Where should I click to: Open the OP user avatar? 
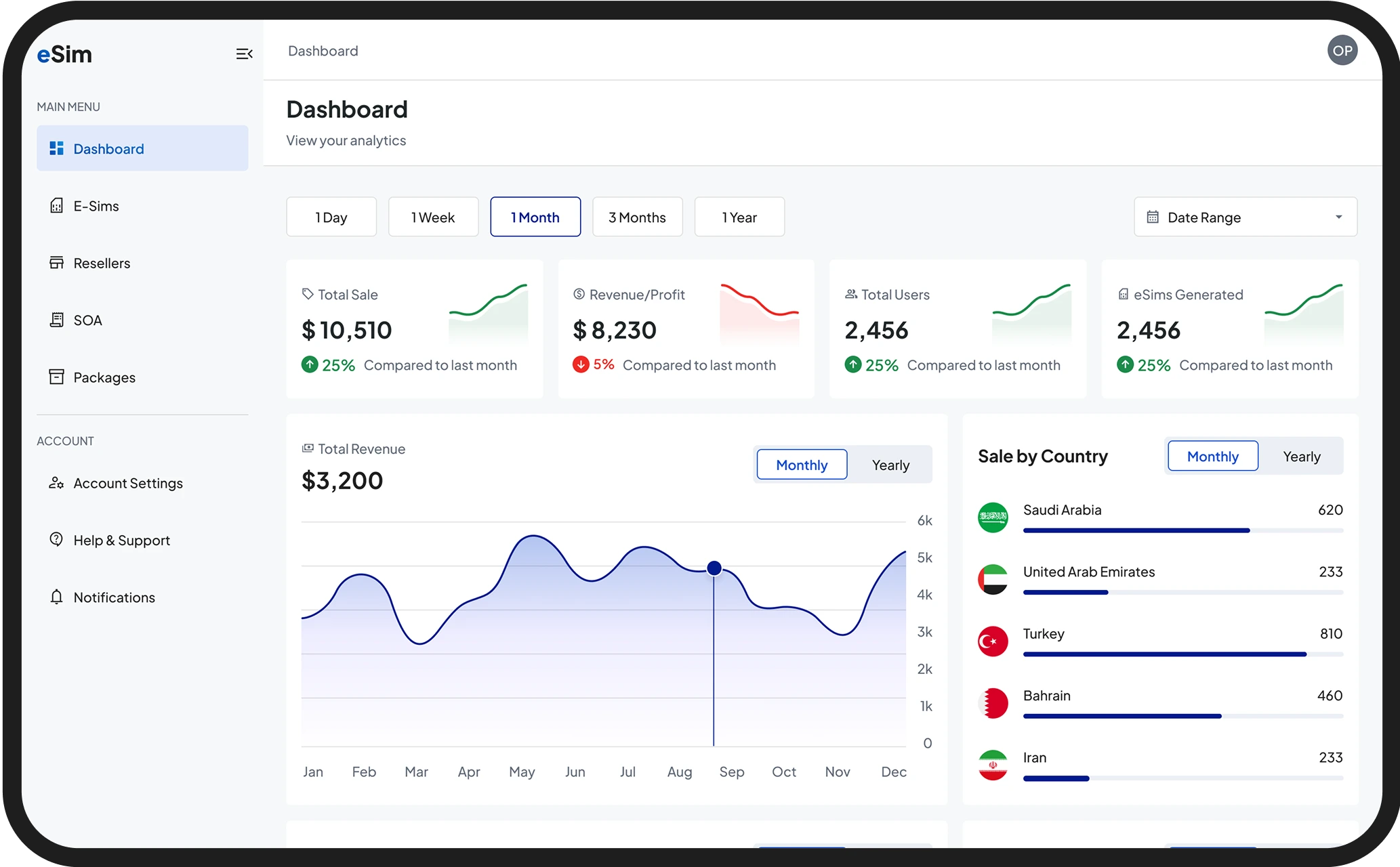tap(1342, 51)
